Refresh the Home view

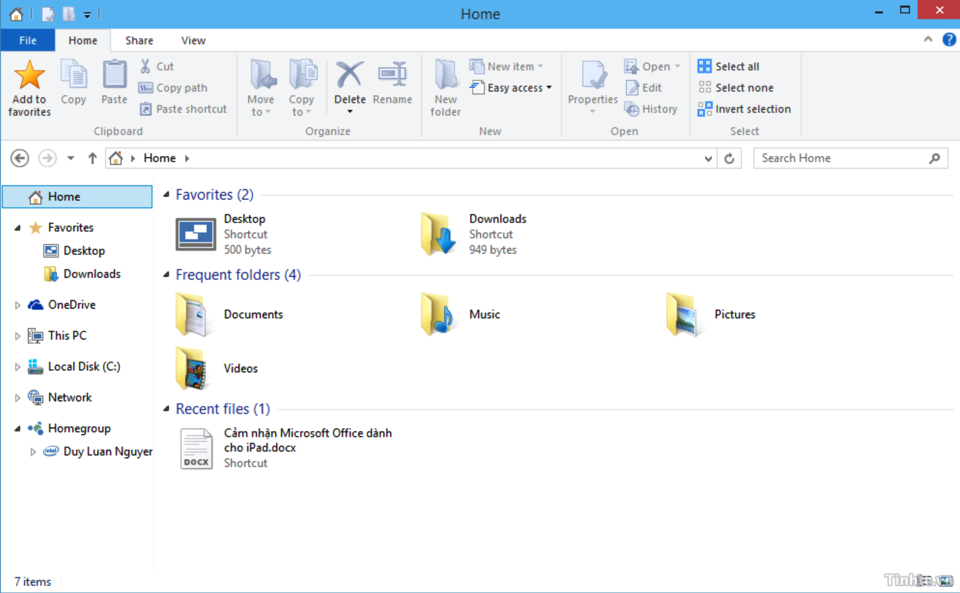click(729, 158)
